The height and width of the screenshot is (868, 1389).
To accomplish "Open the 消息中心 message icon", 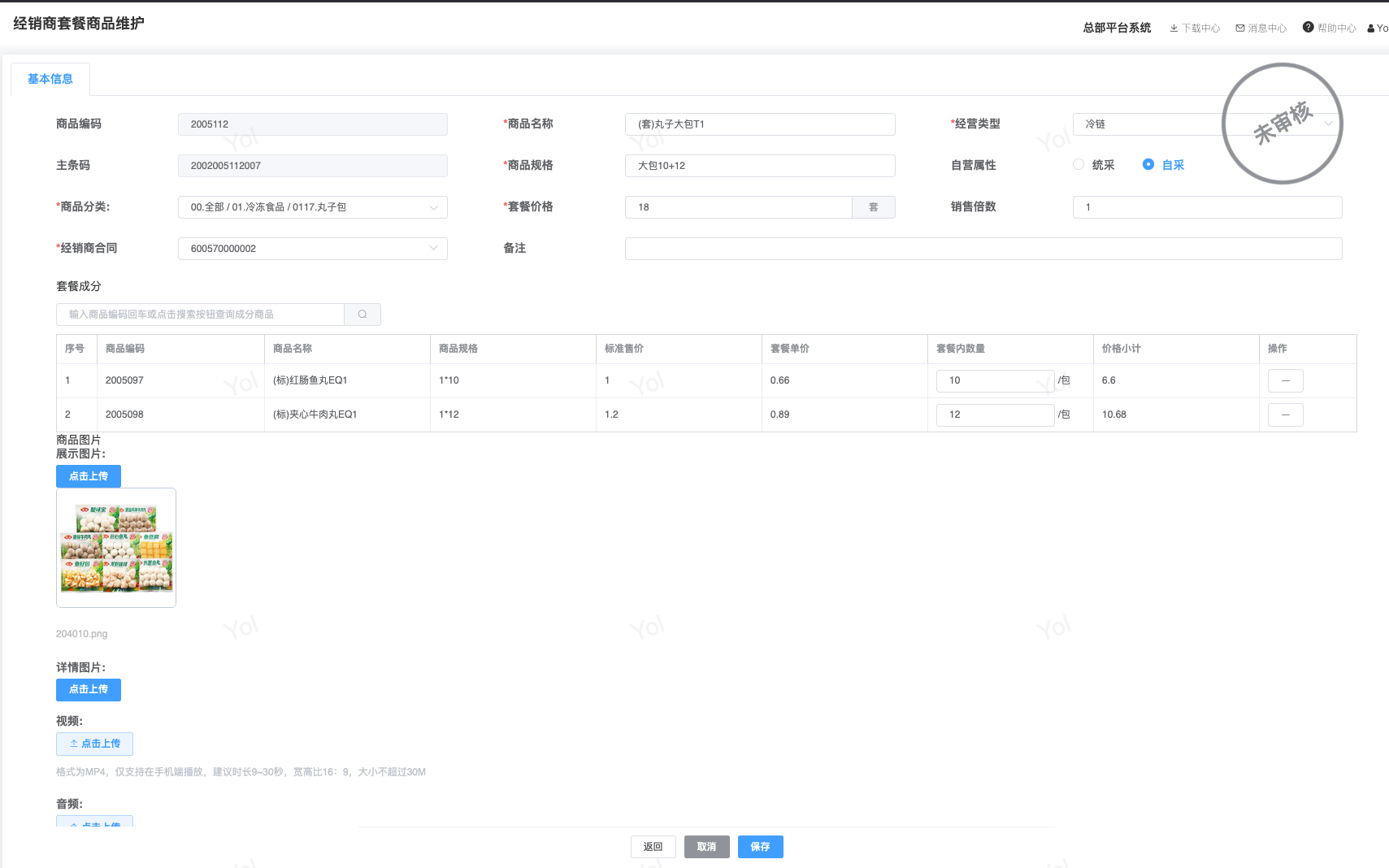I will [1240, 28].
